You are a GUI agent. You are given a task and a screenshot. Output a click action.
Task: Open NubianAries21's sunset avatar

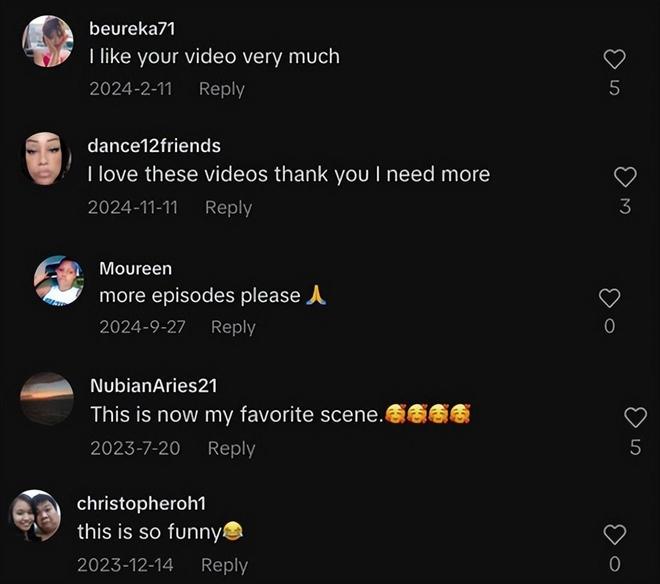click(47, 398)
